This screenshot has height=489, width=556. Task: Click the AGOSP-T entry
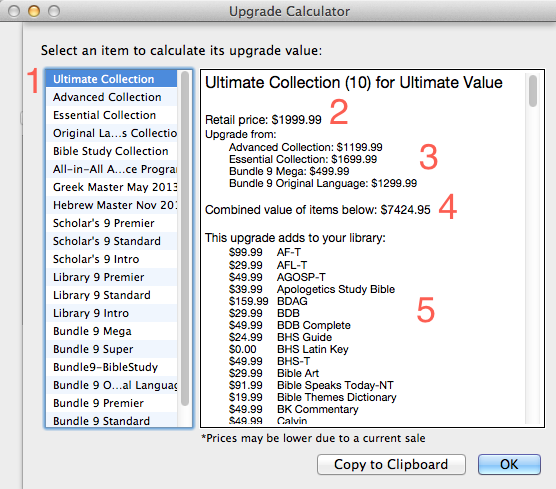(277, 277)
